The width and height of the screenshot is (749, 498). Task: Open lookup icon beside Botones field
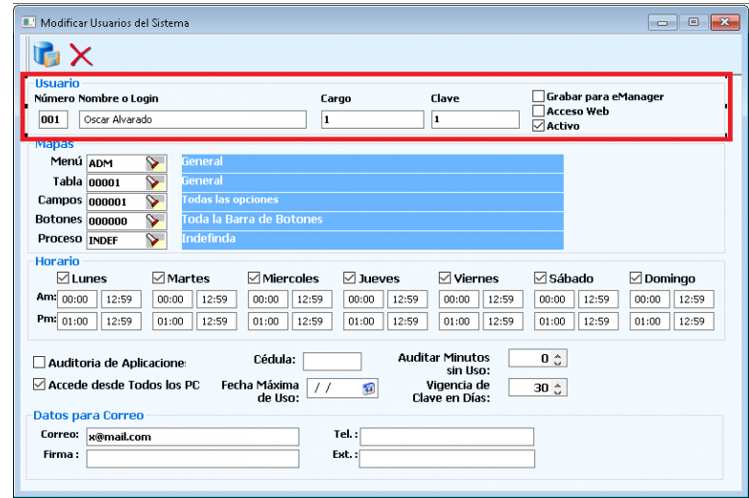[x=153, y=220]
